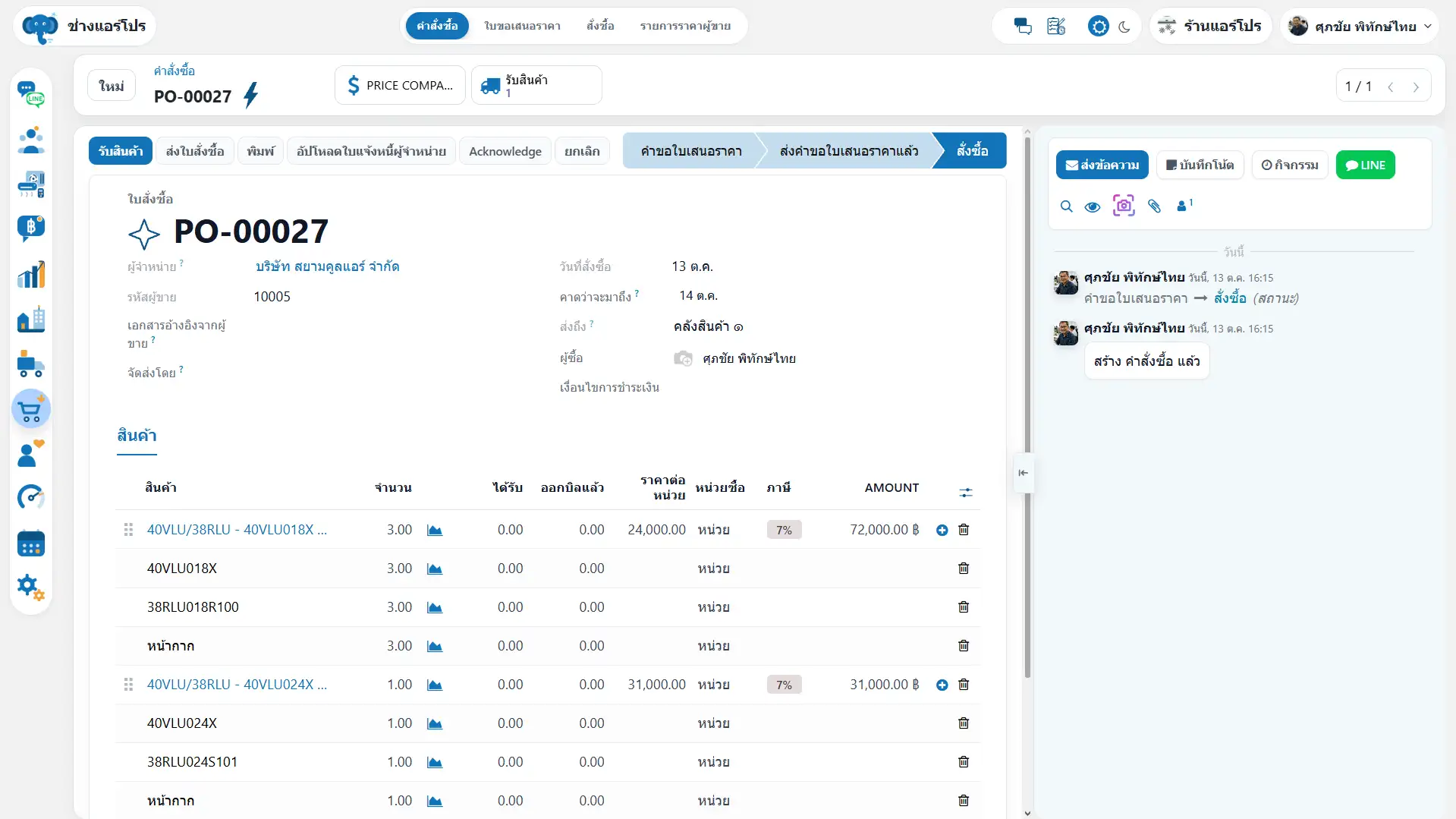Open the purchase cart sidebar module
Viewport: 1456px width, 819px height.
[x=31, y=410]
